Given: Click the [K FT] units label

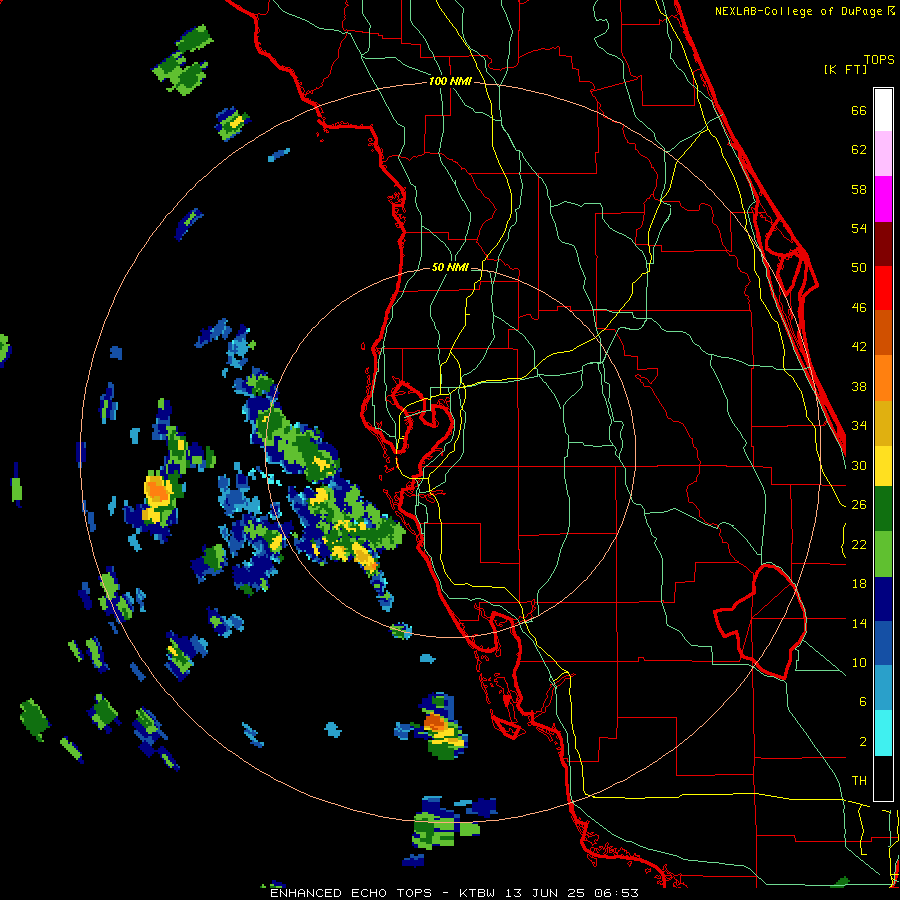Looking at the screenshot, I should click(x=845, y=69).
